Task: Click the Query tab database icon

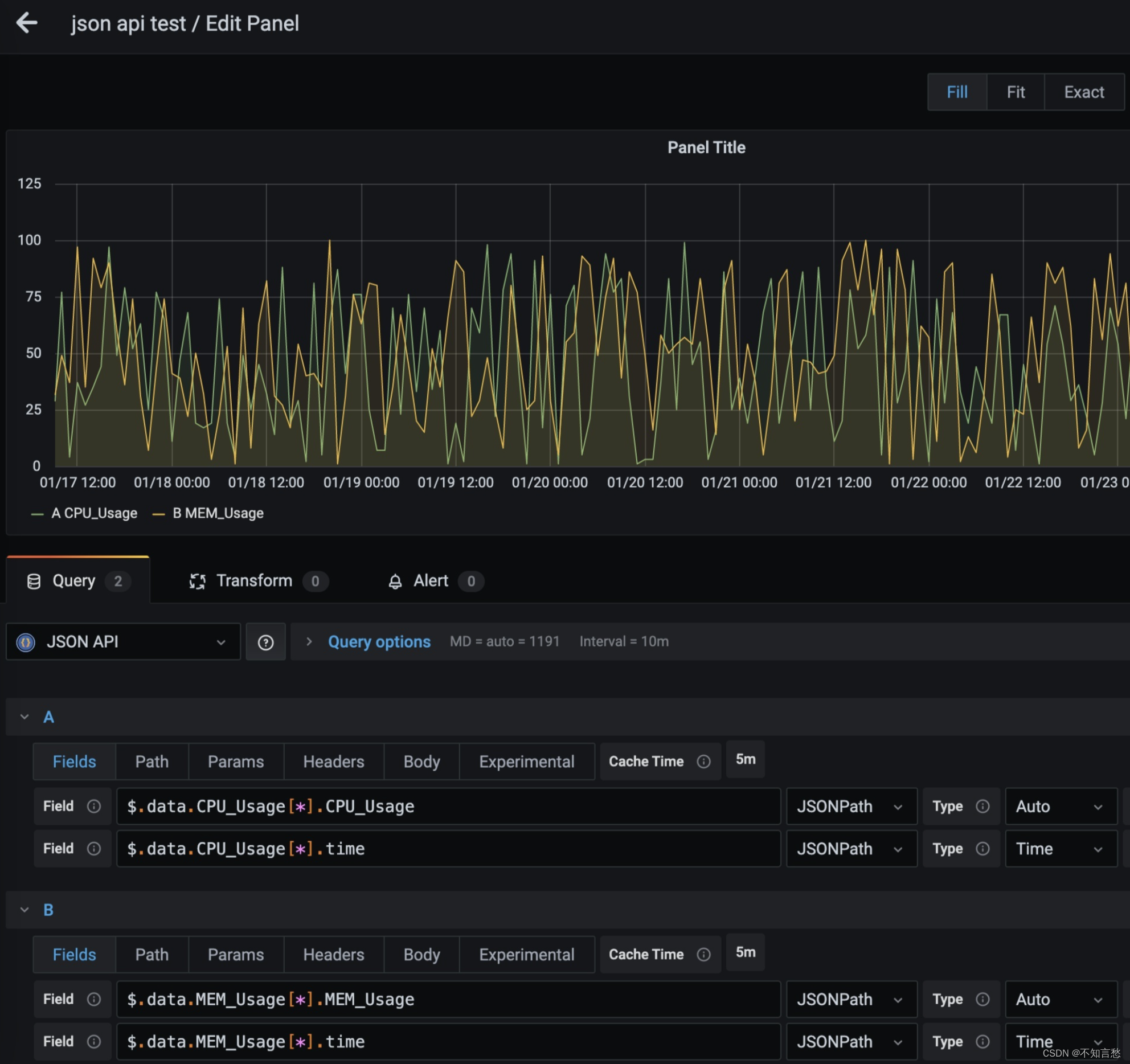Action: click(x=34, y=581)
